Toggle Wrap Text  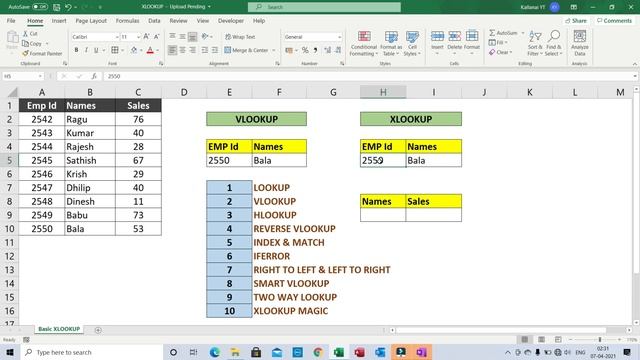(240, 37)
